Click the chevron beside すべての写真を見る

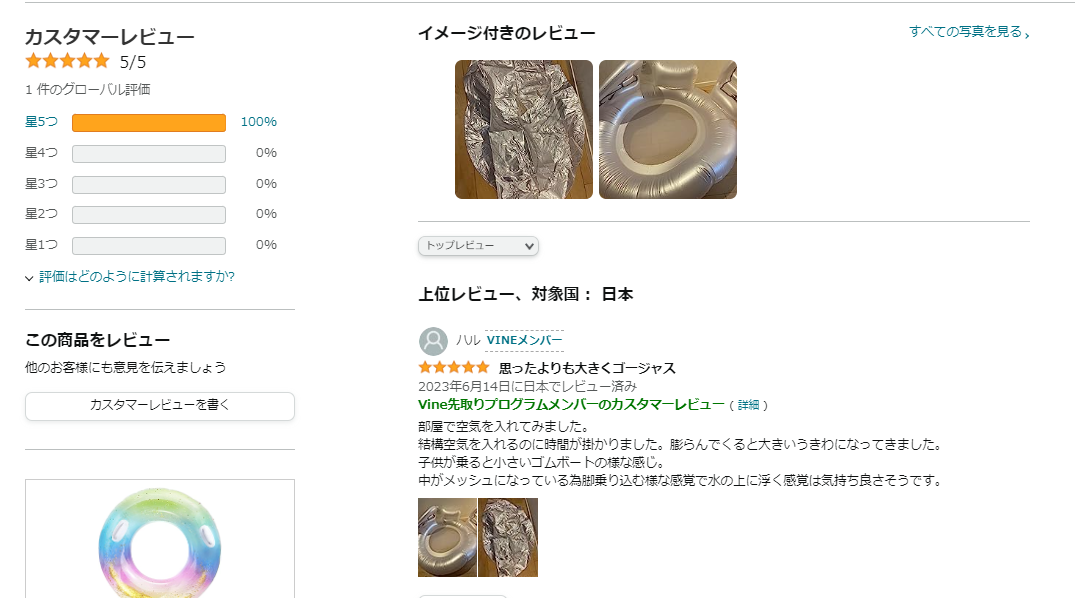point(1027,33)
